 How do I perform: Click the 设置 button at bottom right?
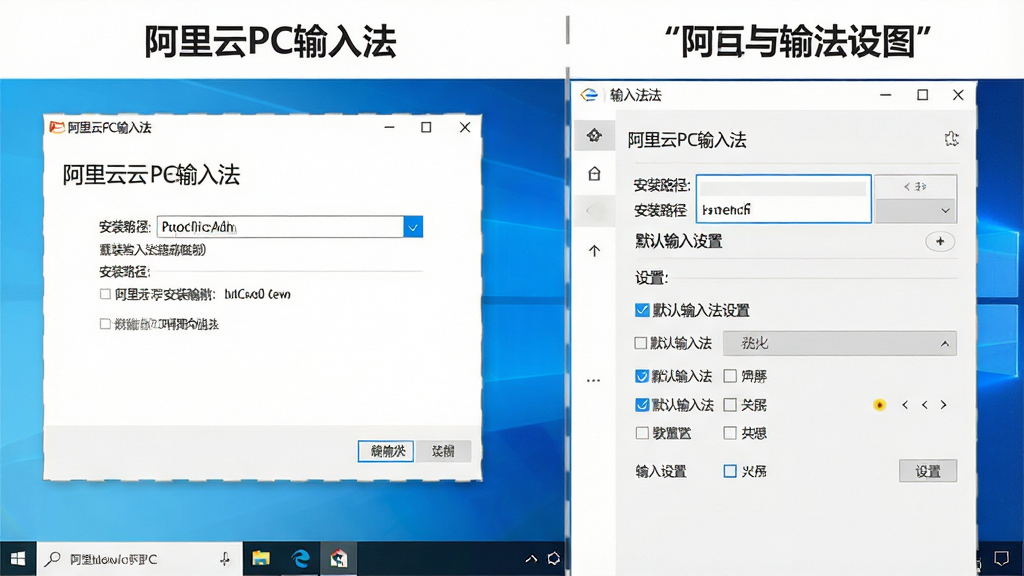(x=927, y=471)
